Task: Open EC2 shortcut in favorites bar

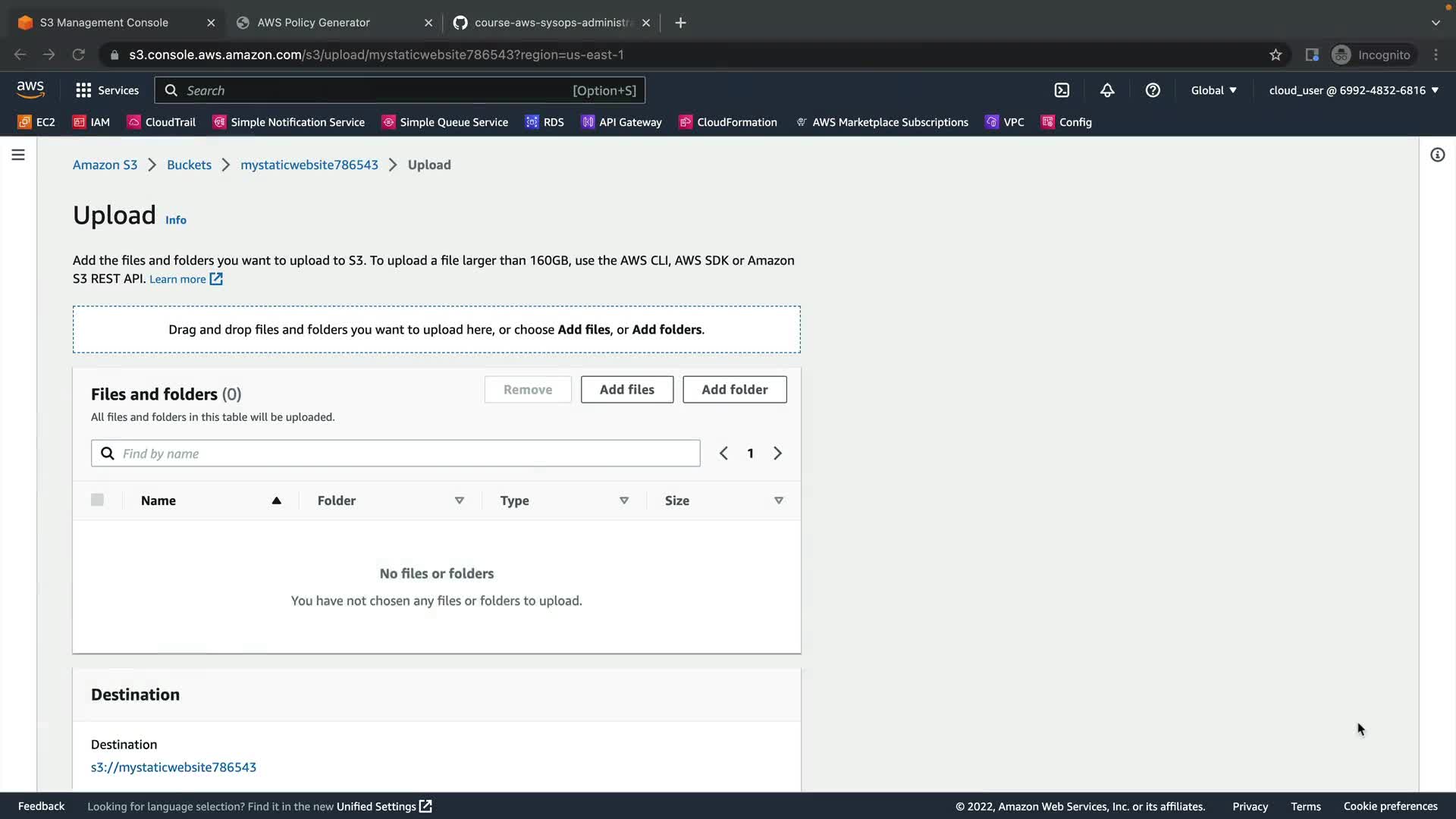Action: pyautogui.click(x=36, y=122)
